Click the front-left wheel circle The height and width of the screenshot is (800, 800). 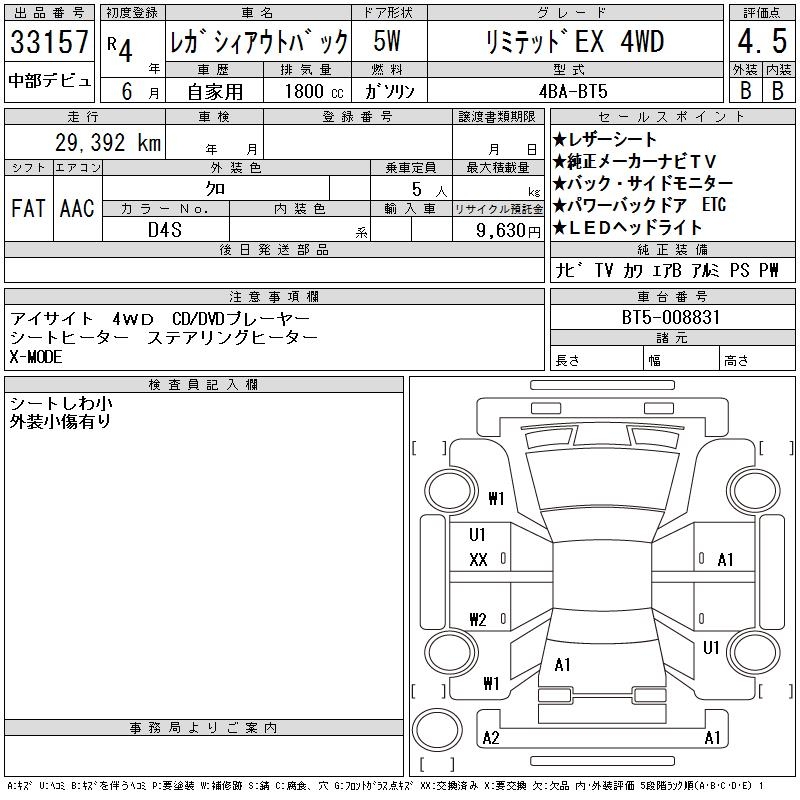click(451, 491)
